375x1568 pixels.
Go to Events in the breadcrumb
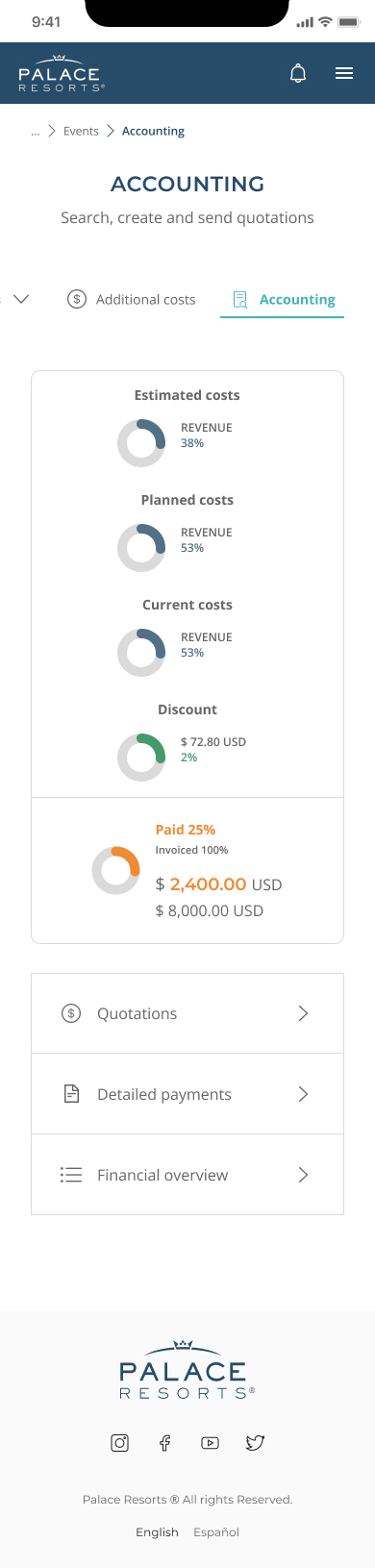coord(81,131)
